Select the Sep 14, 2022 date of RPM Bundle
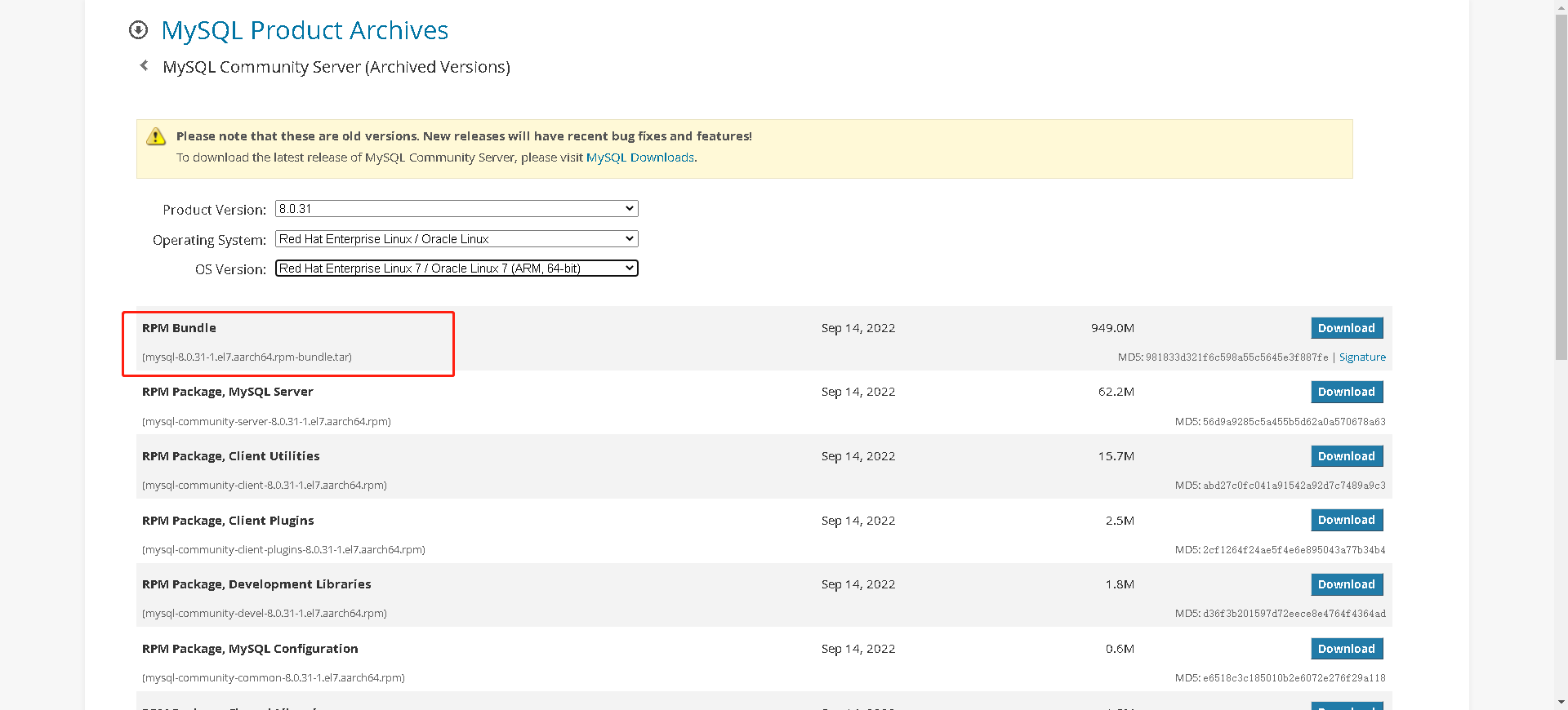 (x=858, y=328)
